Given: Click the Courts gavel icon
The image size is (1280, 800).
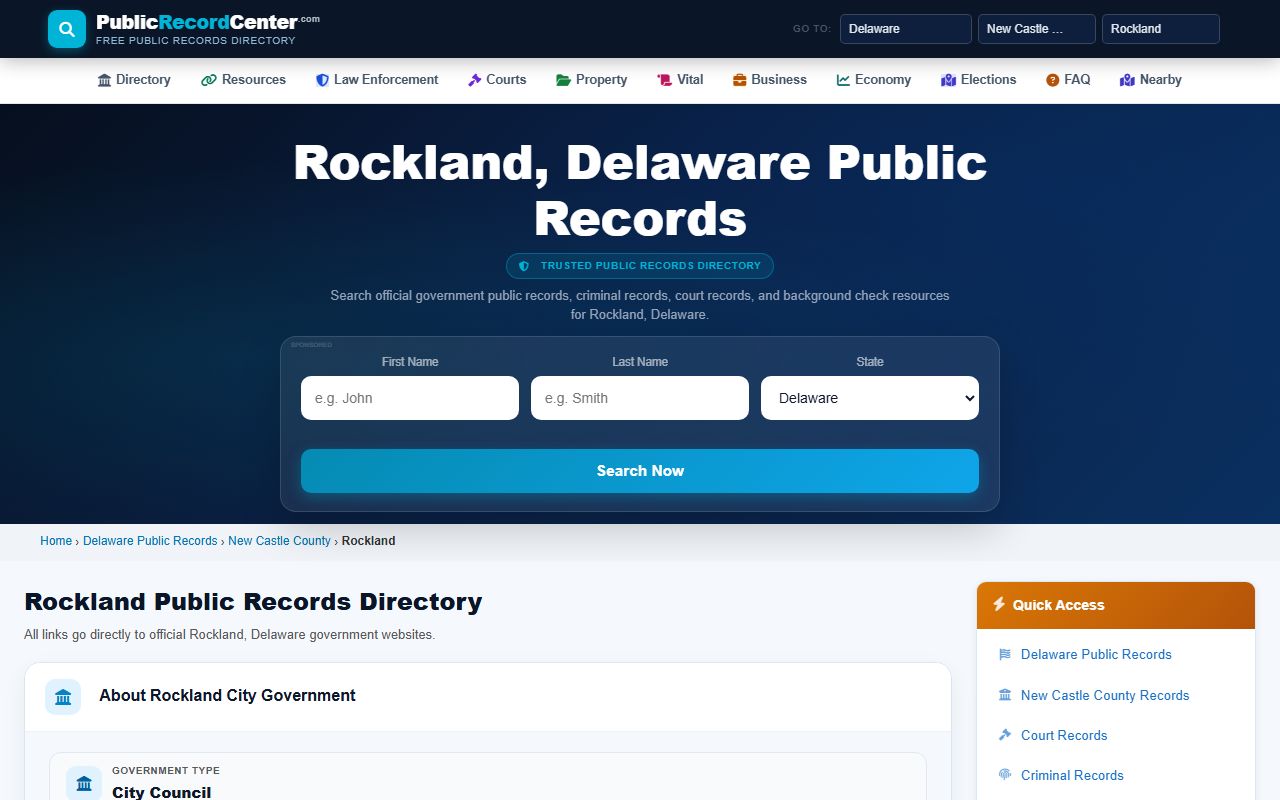Looking at the screenshot, I should 475,80.
